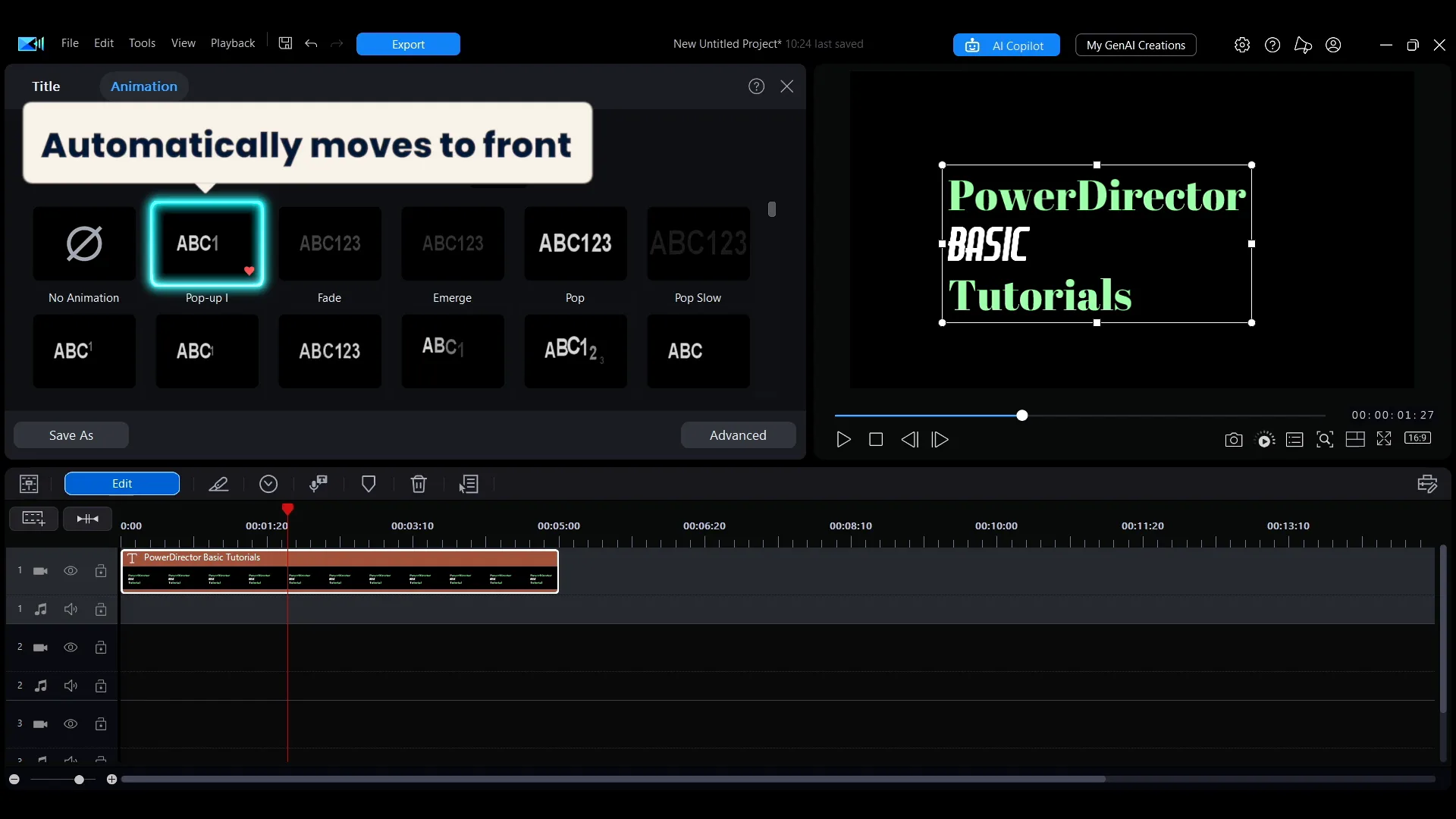Image resolution: width=1456 pixels, height=819 pixels.
Task: Select the PowerDirector Basic Tutorials title clip
Action: pyautogui.click(x=340, y=571)
